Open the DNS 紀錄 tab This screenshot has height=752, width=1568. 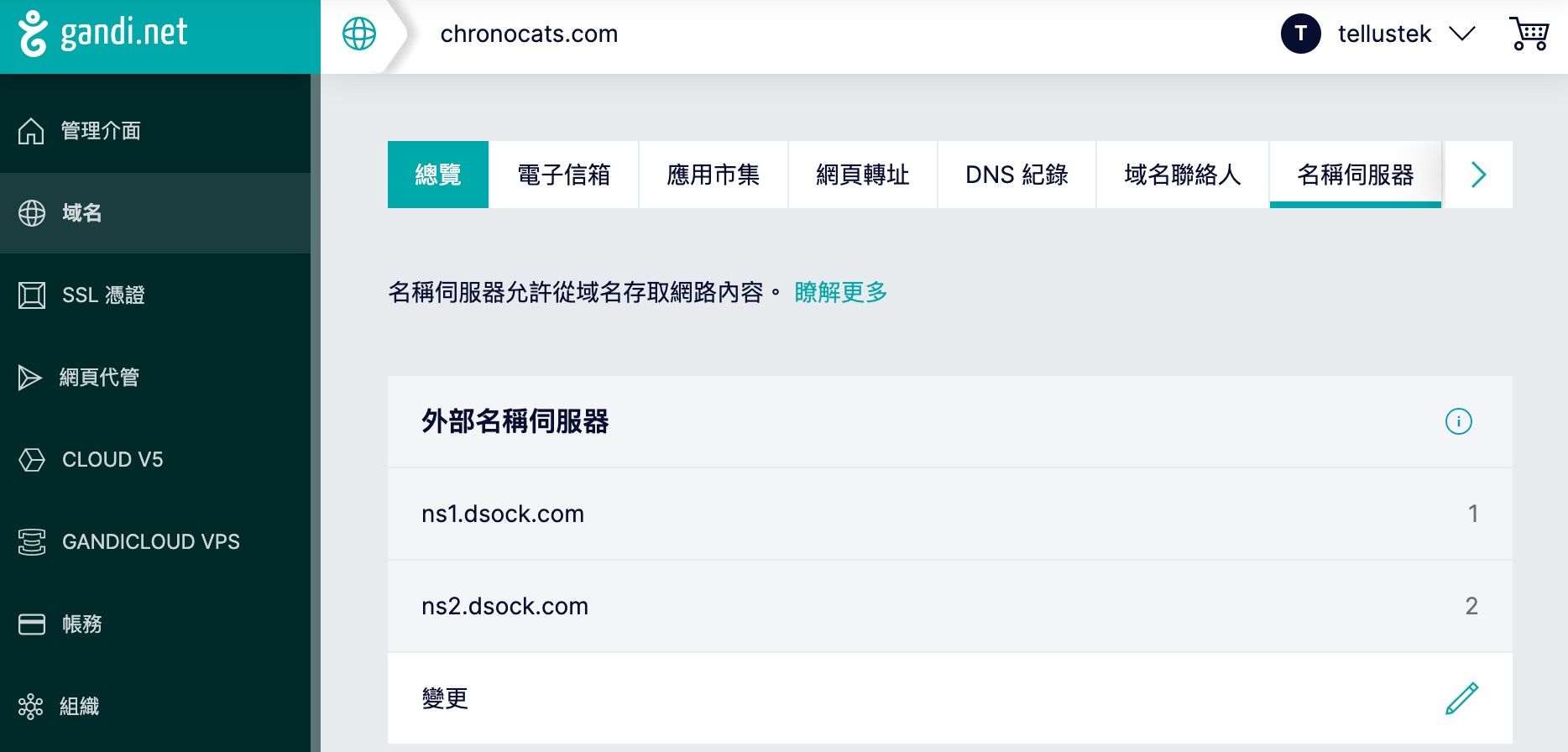(x=1017, y=175)
